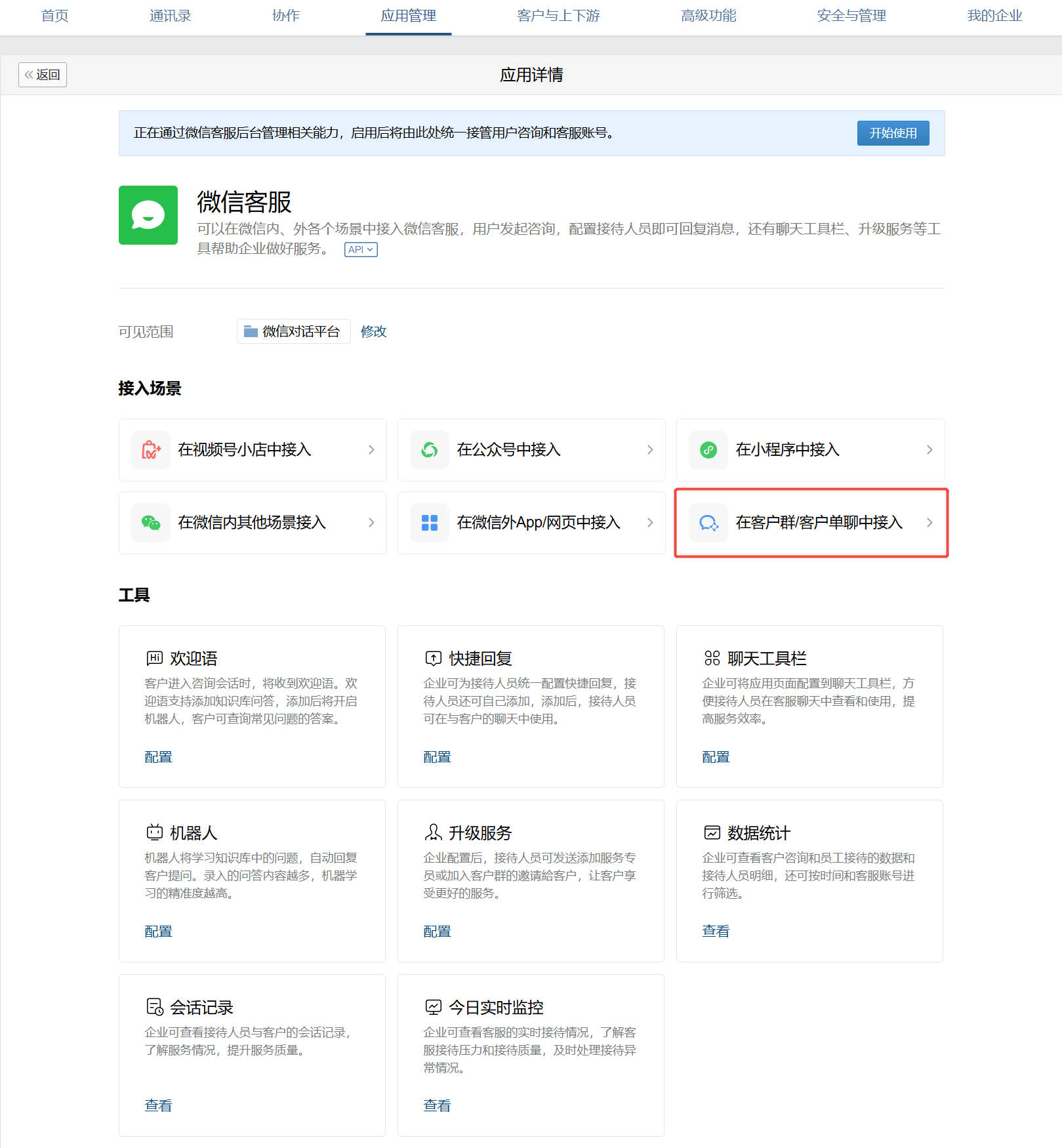This screenshot has width=1062, height=1148.
Task: Open 在客户群/客户单聊中接入 via its chevron
Action: pyautogui.click(x=929, y=523)
